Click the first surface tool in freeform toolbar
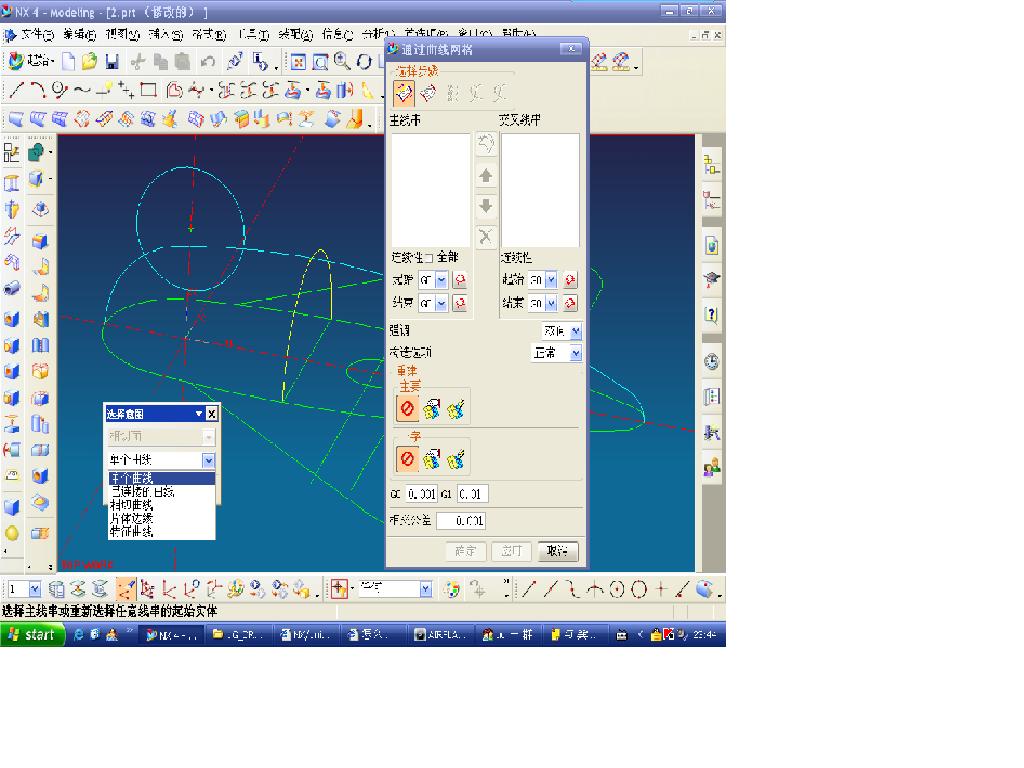The width and height of the screenshot is (1024, 768). point(16,119)
